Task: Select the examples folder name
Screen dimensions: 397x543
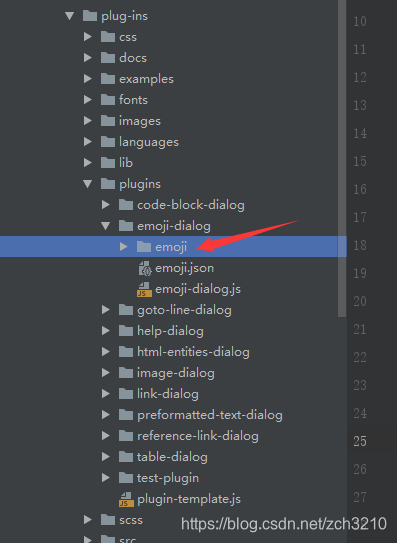Action: 146,79
